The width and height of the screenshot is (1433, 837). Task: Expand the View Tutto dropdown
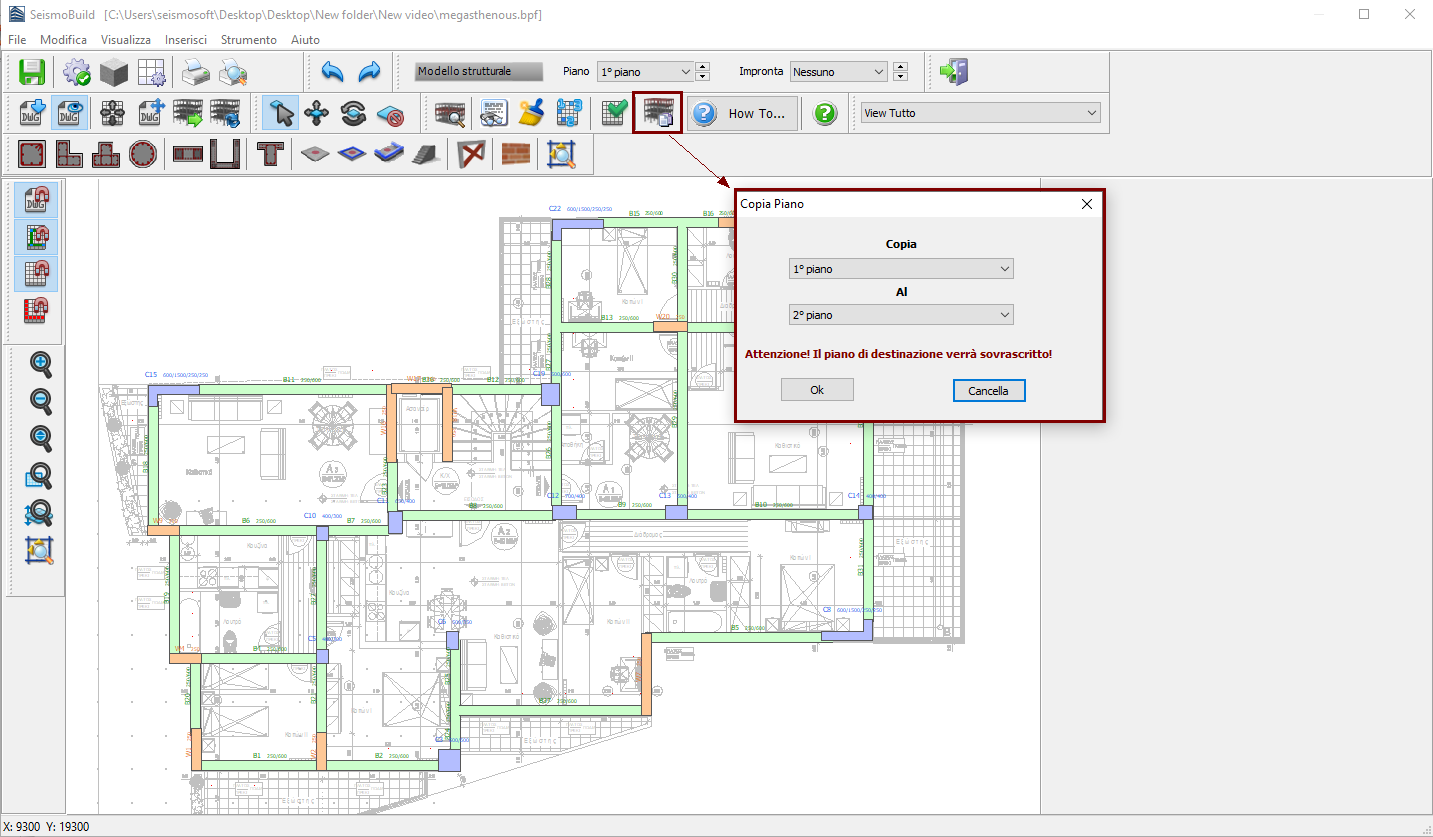coord(980,113)
